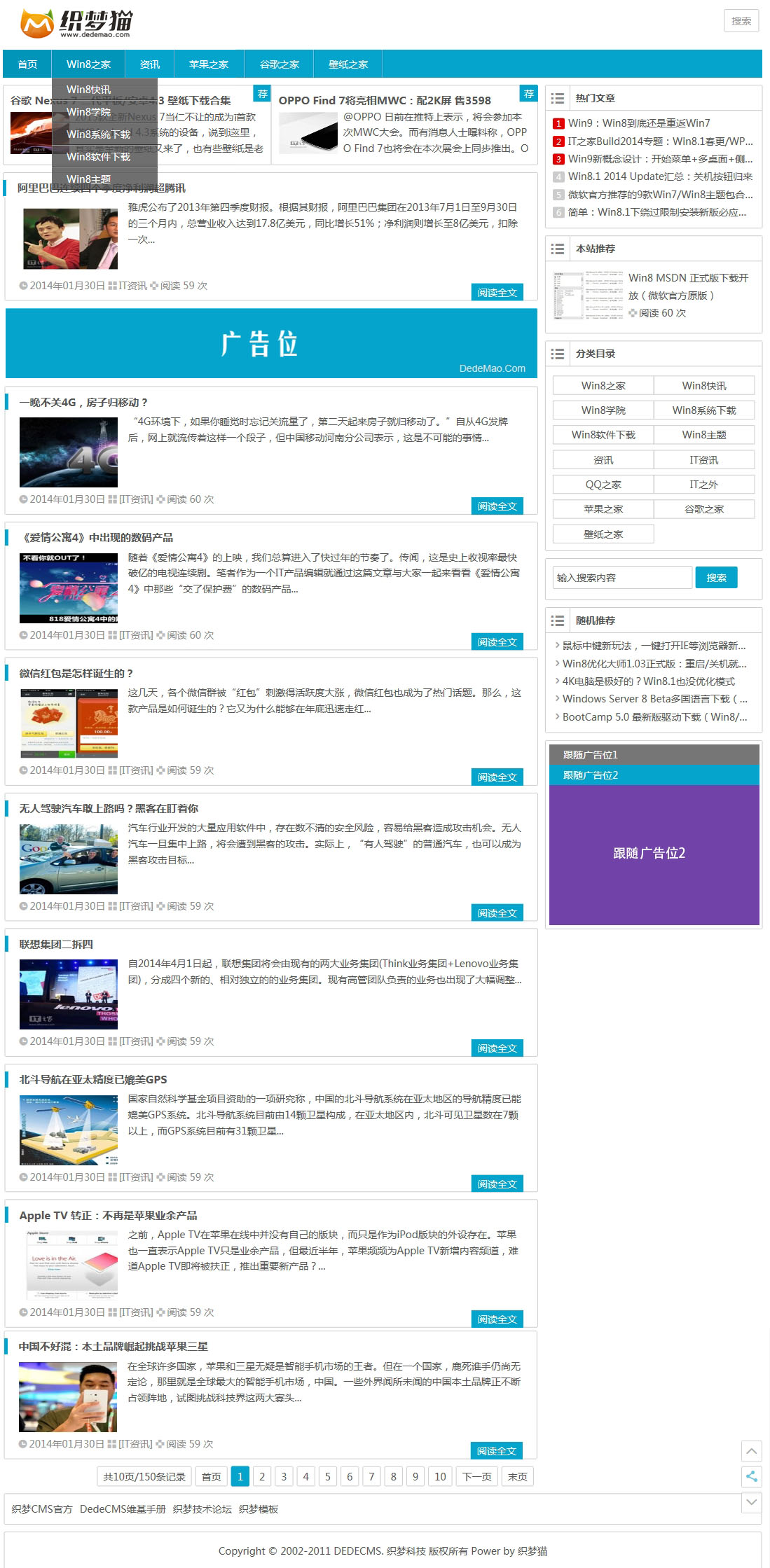Click the 荐 badge on the OPPO Find 7 card
Viewport: 770px width, 1568px height.
point(529,94)
